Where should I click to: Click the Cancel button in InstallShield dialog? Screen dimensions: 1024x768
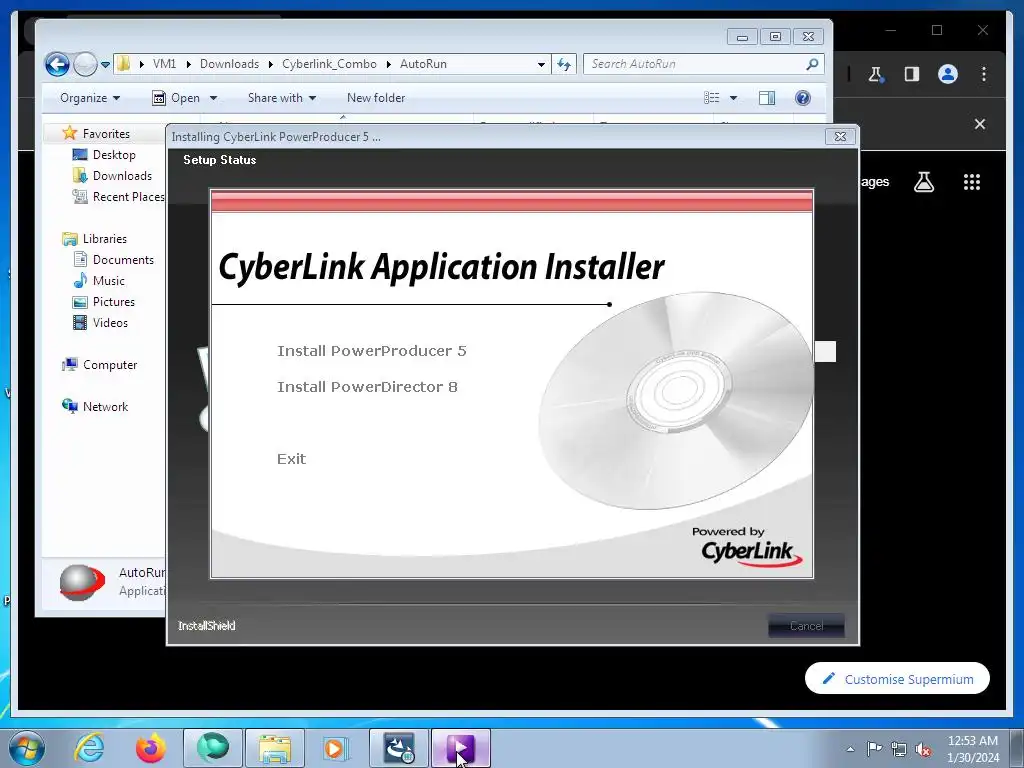806,626
